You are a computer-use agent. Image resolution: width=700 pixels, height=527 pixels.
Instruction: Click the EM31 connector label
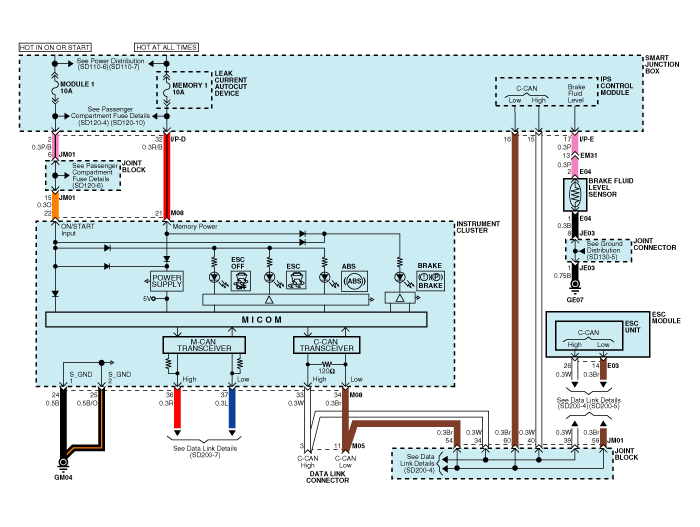click(x=588, y=156)
